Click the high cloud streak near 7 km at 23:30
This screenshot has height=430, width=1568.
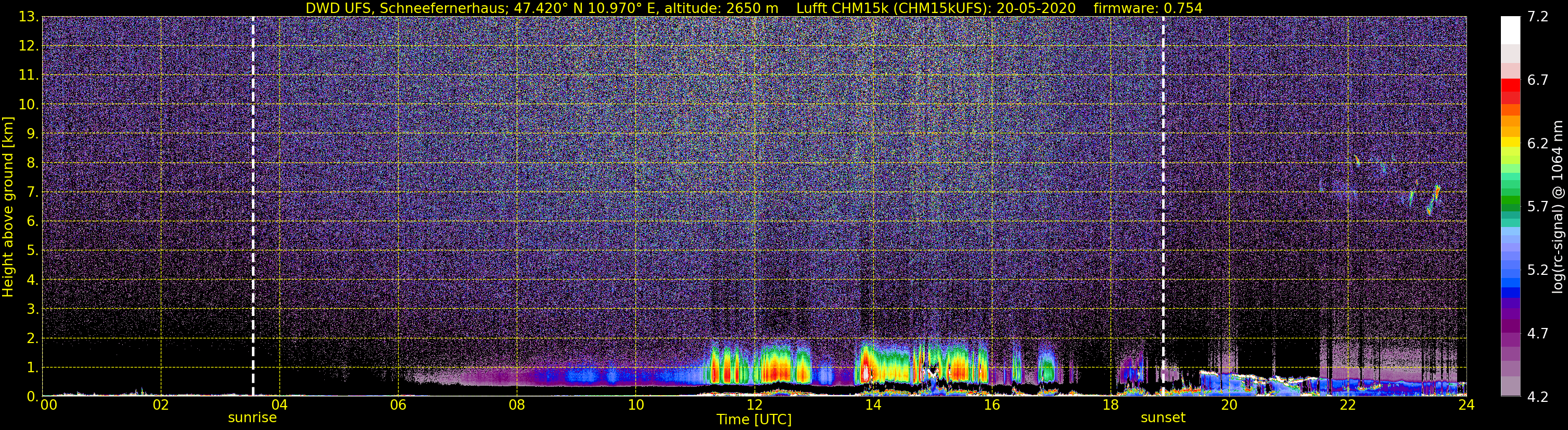click(1437, 193)
